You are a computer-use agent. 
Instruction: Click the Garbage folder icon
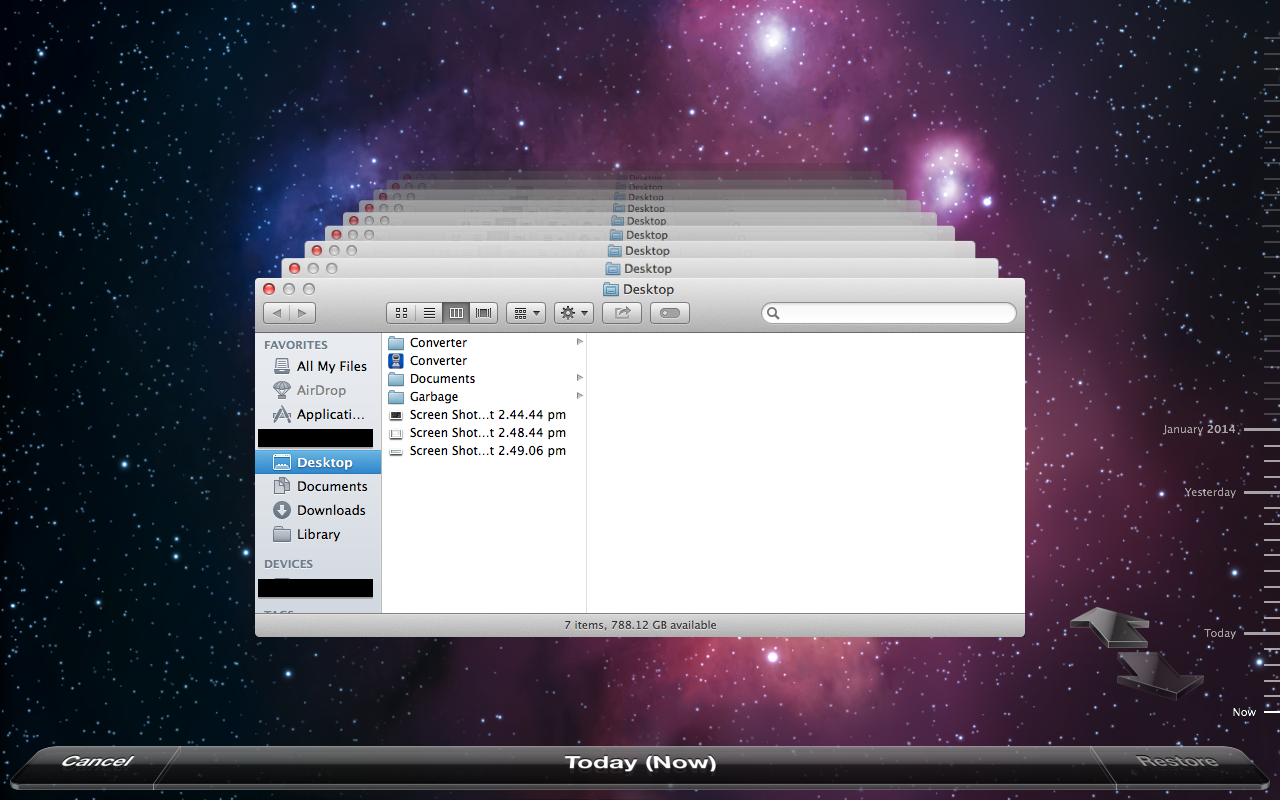[x=396, y=396]
